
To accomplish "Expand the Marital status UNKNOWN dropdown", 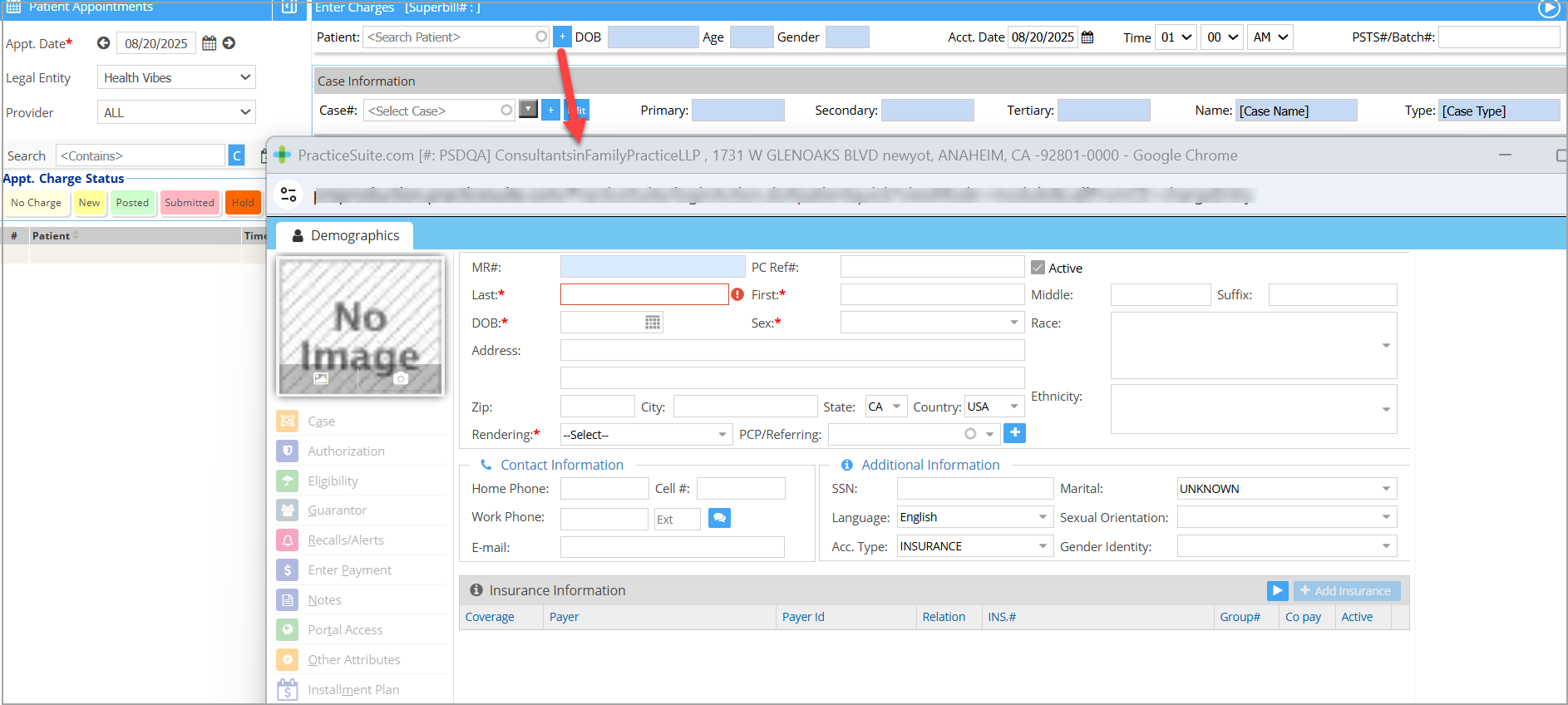I will [x=1286, y=489].
